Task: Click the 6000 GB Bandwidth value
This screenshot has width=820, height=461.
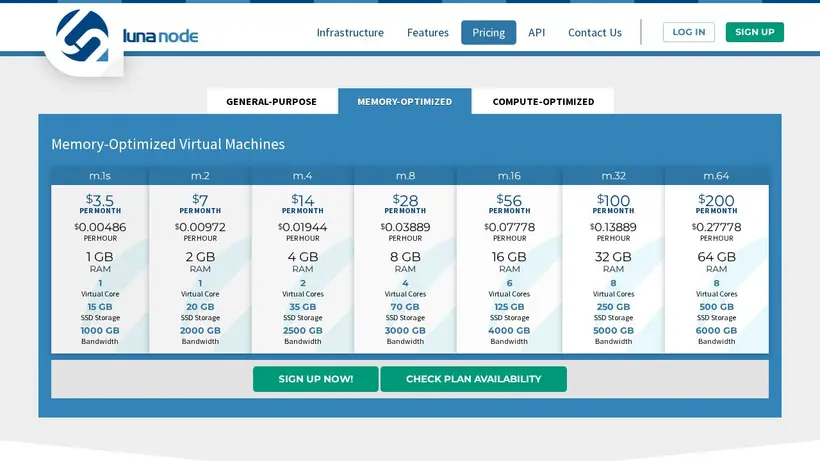Action: pyautogui.click(x=716, y=330)
